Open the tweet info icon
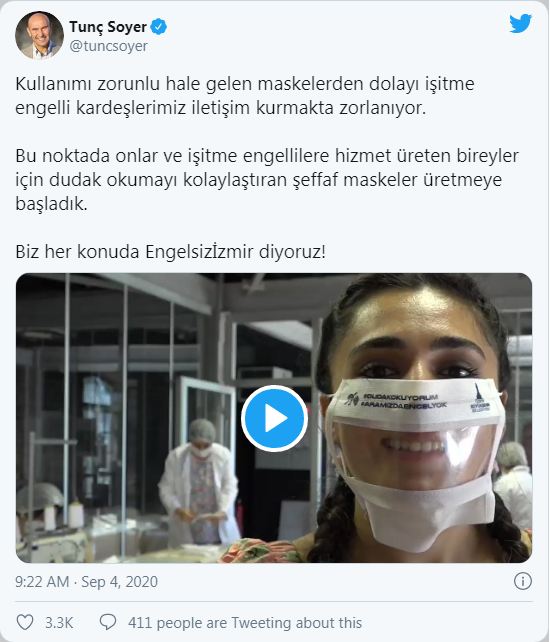This screenshot has height=642, width=550. (523, 581)
